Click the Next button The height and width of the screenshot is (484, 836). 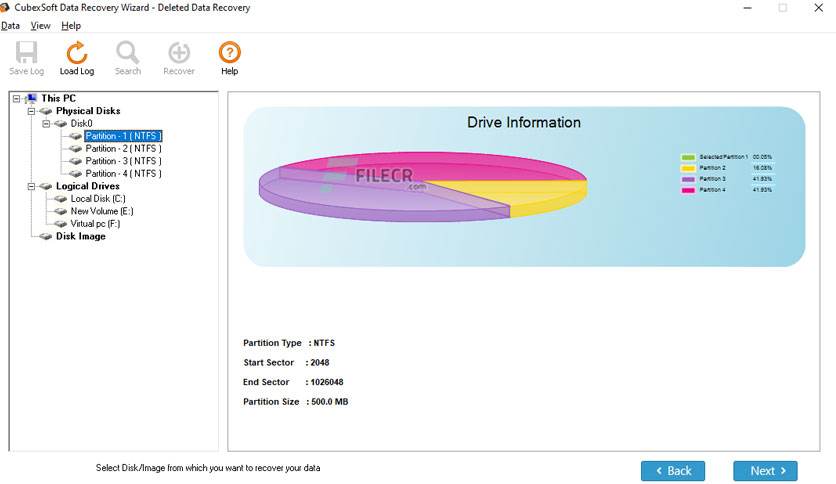(x=765, y=471)
